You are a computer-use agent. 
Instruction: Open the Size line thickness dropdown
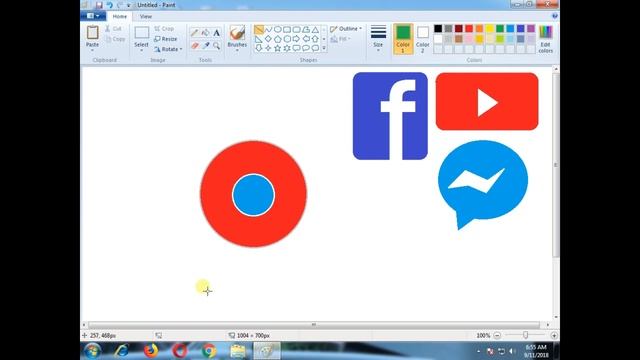pos(378,39)
